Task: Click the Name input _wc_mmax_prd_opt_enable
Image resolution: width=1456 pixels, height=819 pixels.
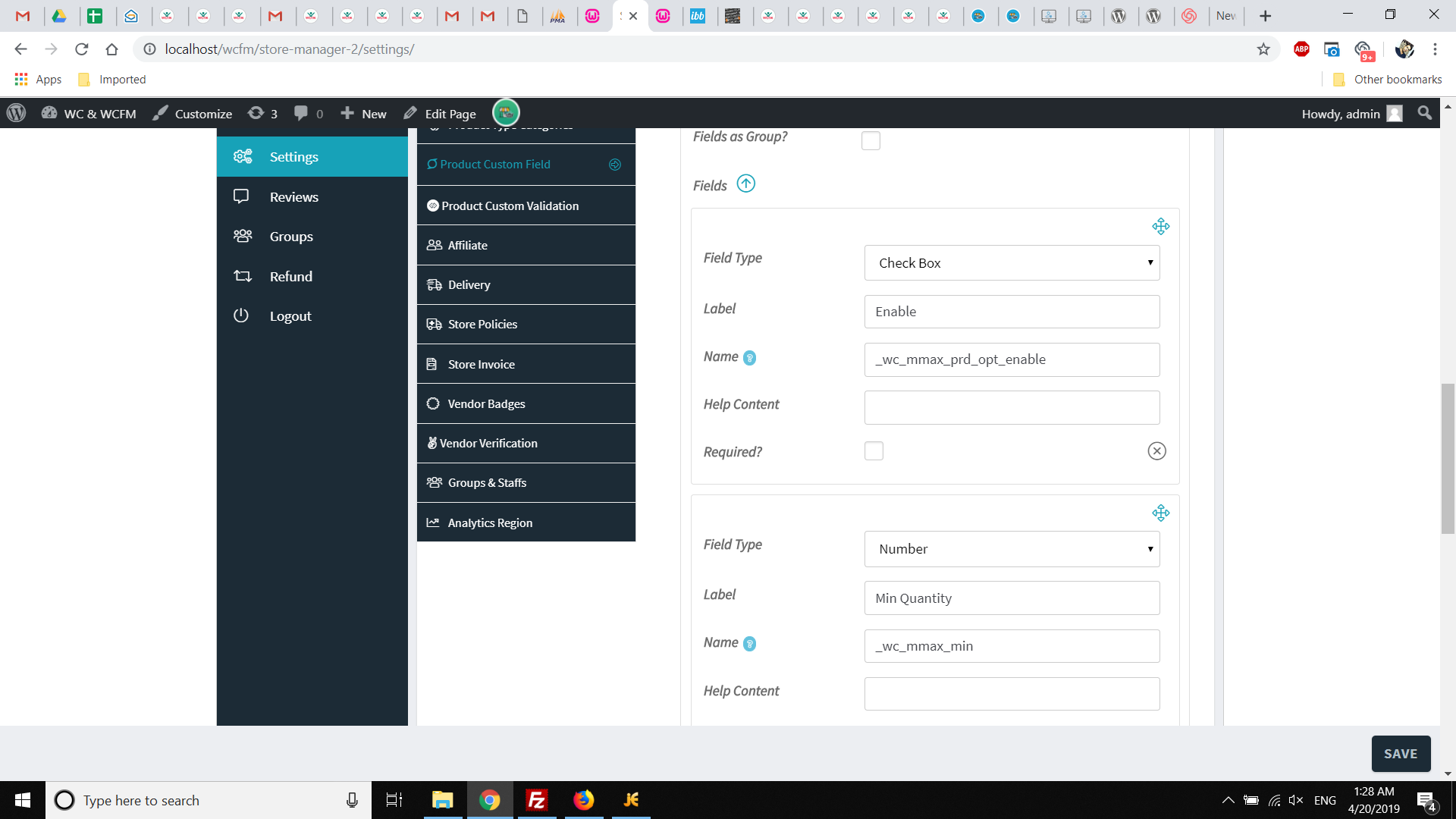Action: [x=1012, y=359]
